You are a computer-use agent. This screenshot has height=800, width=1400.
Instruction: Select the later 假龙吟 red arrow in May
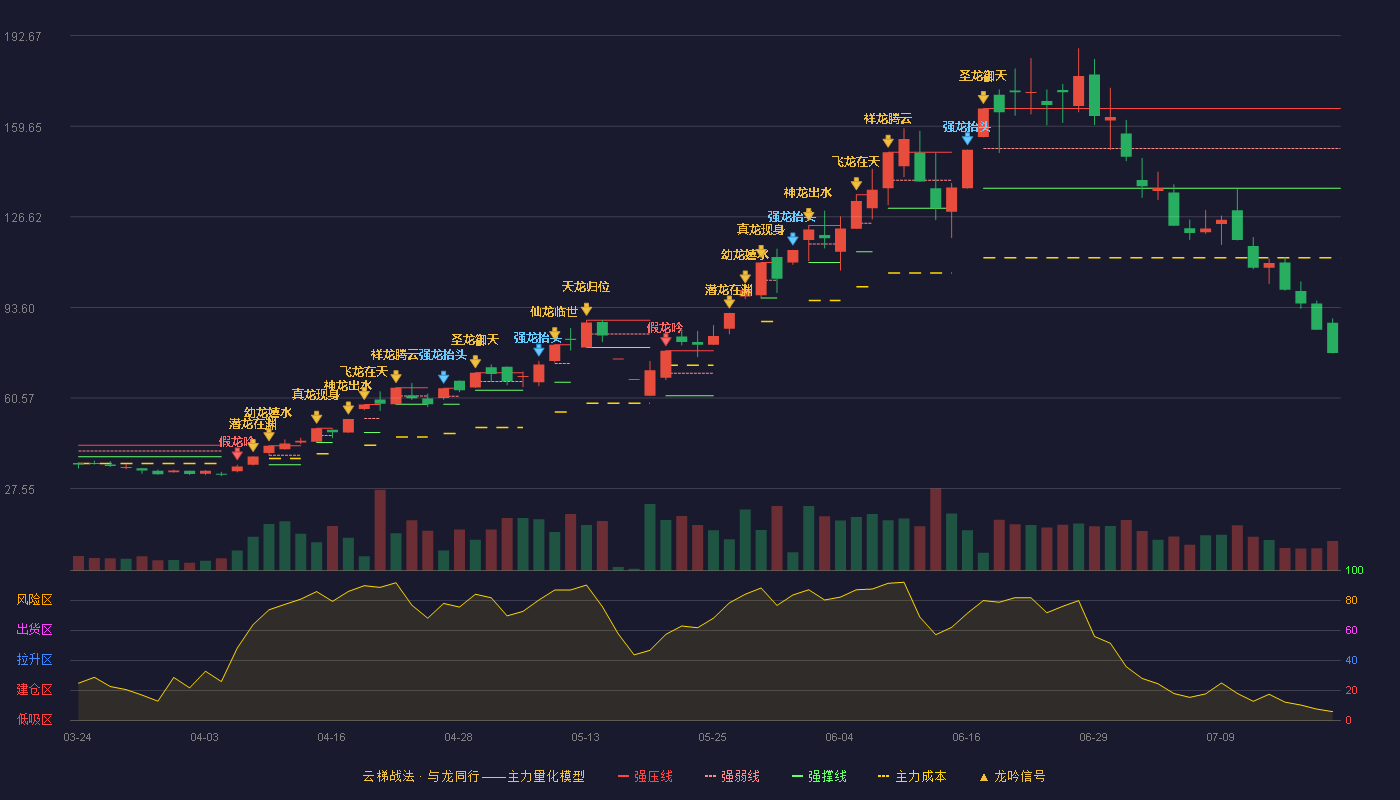coord(666,340)
